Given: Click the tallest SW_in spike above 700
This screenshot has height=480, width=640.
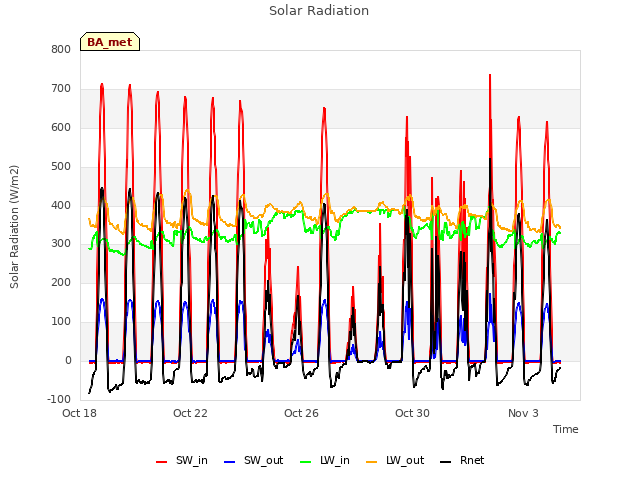Looking at the screenshot, I should click(x=490, y=76).
